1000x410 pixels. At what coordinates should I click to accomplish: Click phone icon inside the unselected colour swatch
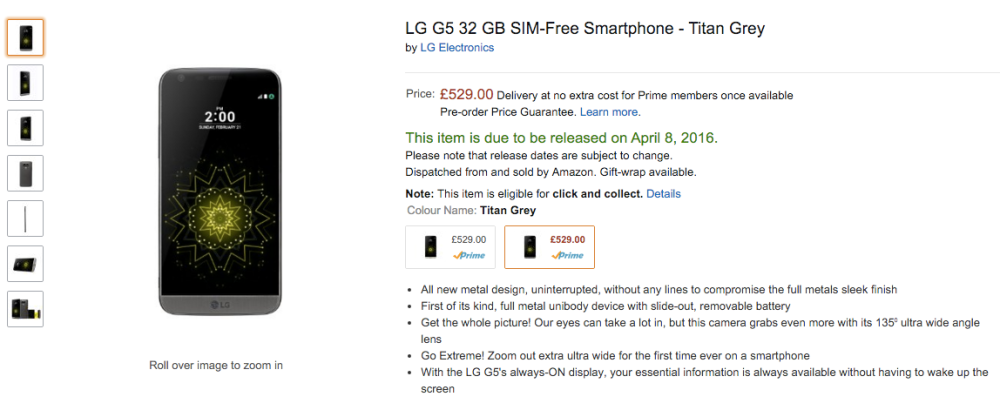click(431, 247)
